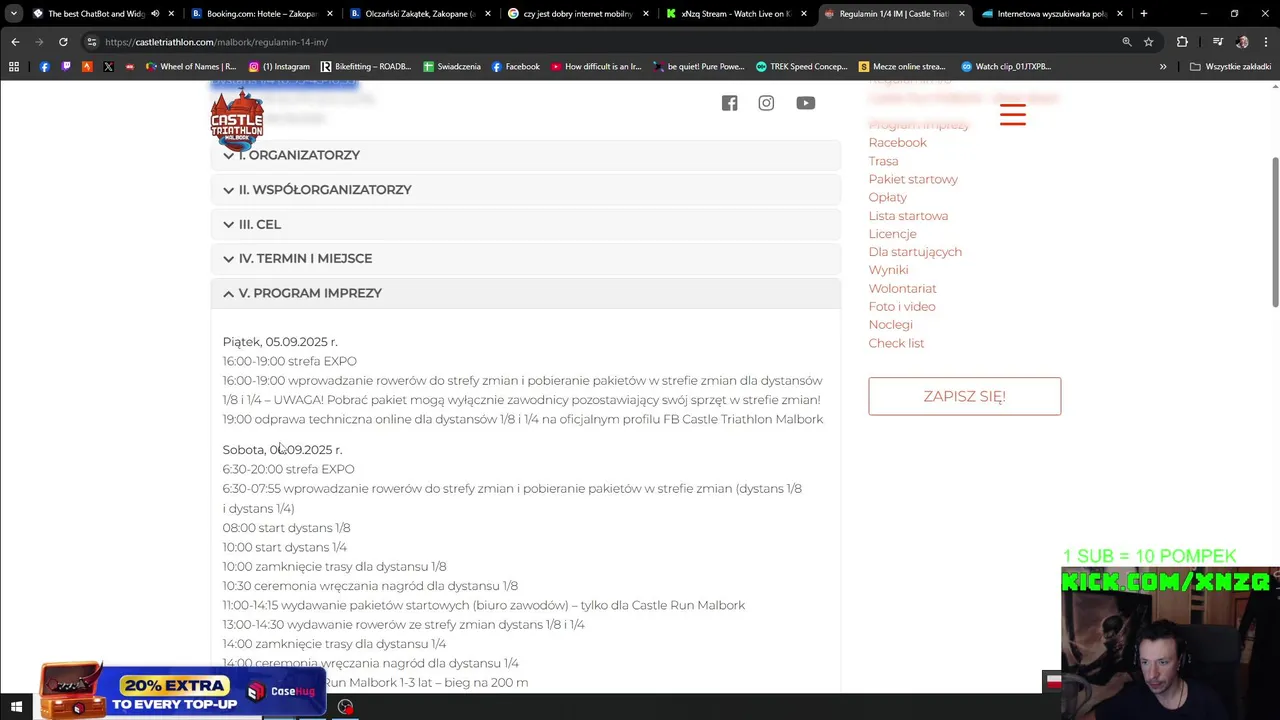This screenshot has width=1280, height=720.
Task: Expand the II. WSPÓŁORGANIZATORZY section
Action: coord(525,190)
